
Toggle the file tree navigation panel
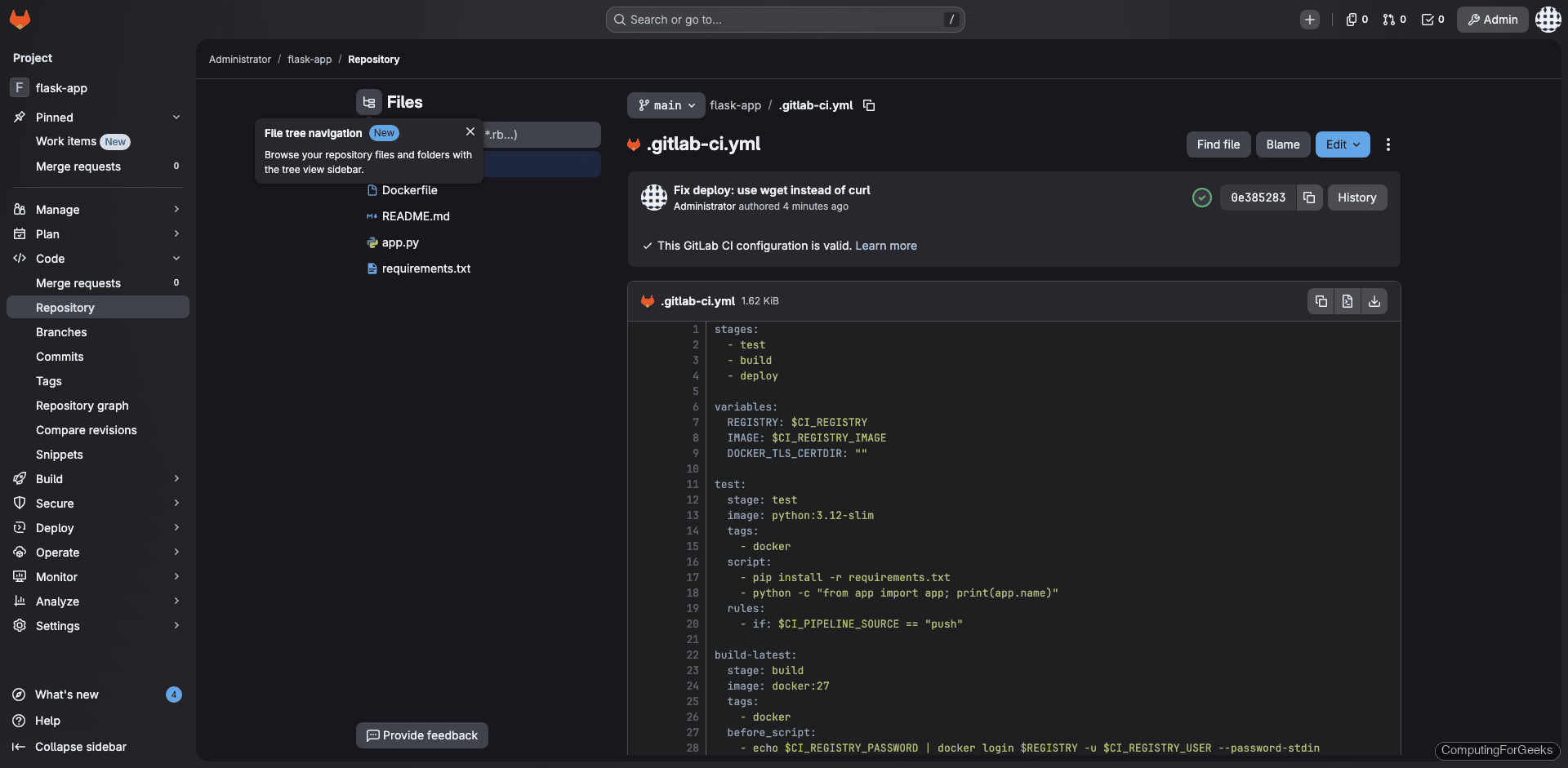(x=368, y=102)
